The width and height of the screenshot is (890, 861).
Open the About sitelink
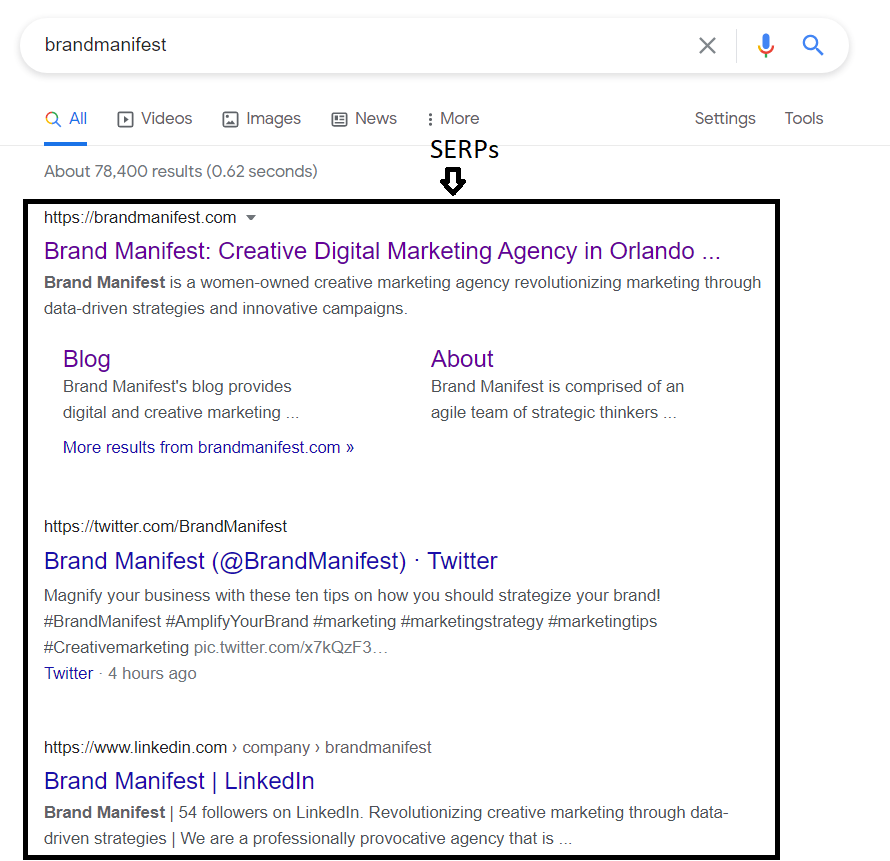click(x=462, y=359)
